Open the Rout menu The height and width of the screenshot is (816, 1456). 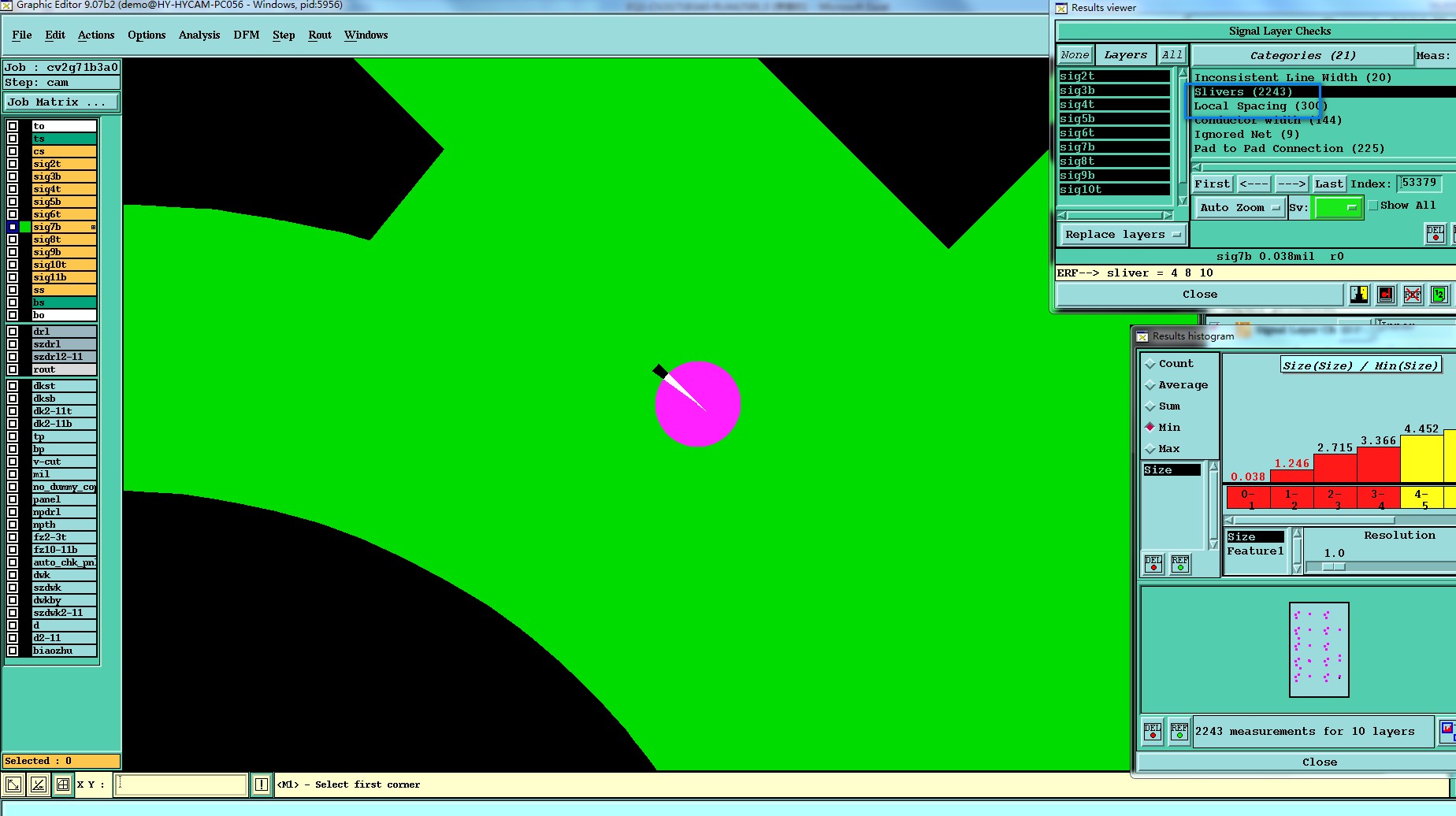[320, 35]
